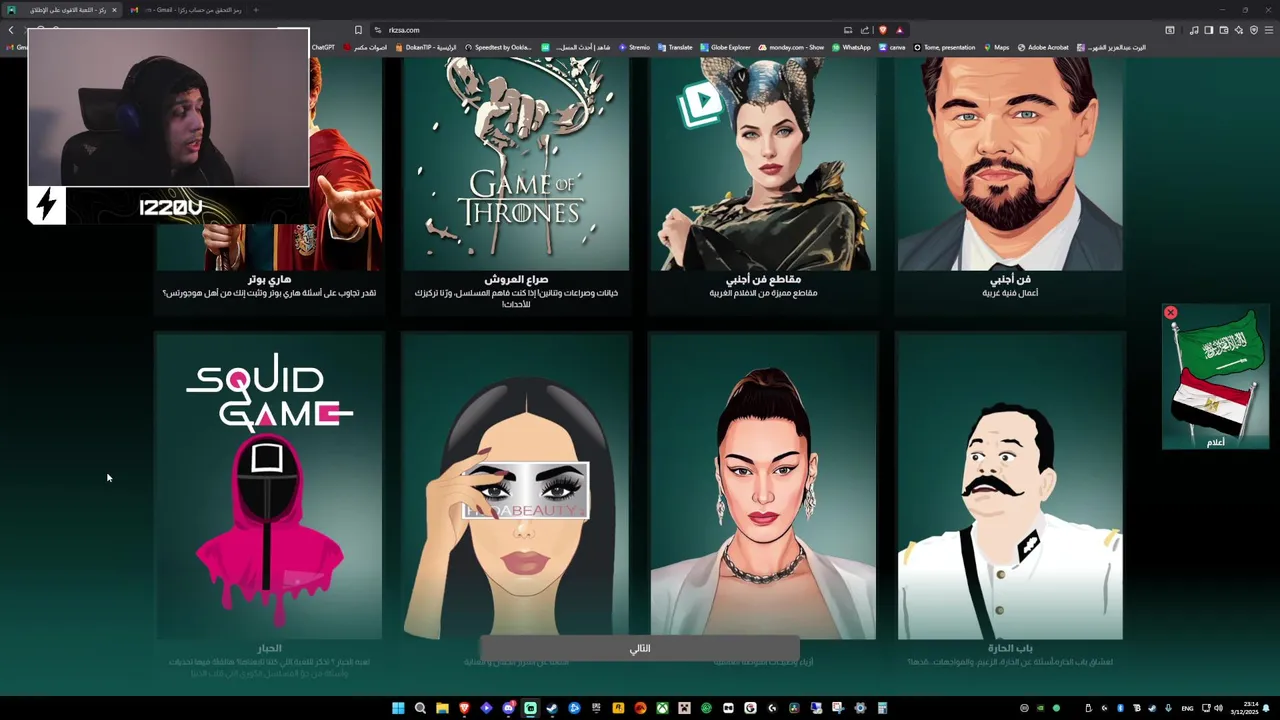Open Leo AI toolbar icon
This screenshot has width=1280, height=720.
tap(1239, 30)
